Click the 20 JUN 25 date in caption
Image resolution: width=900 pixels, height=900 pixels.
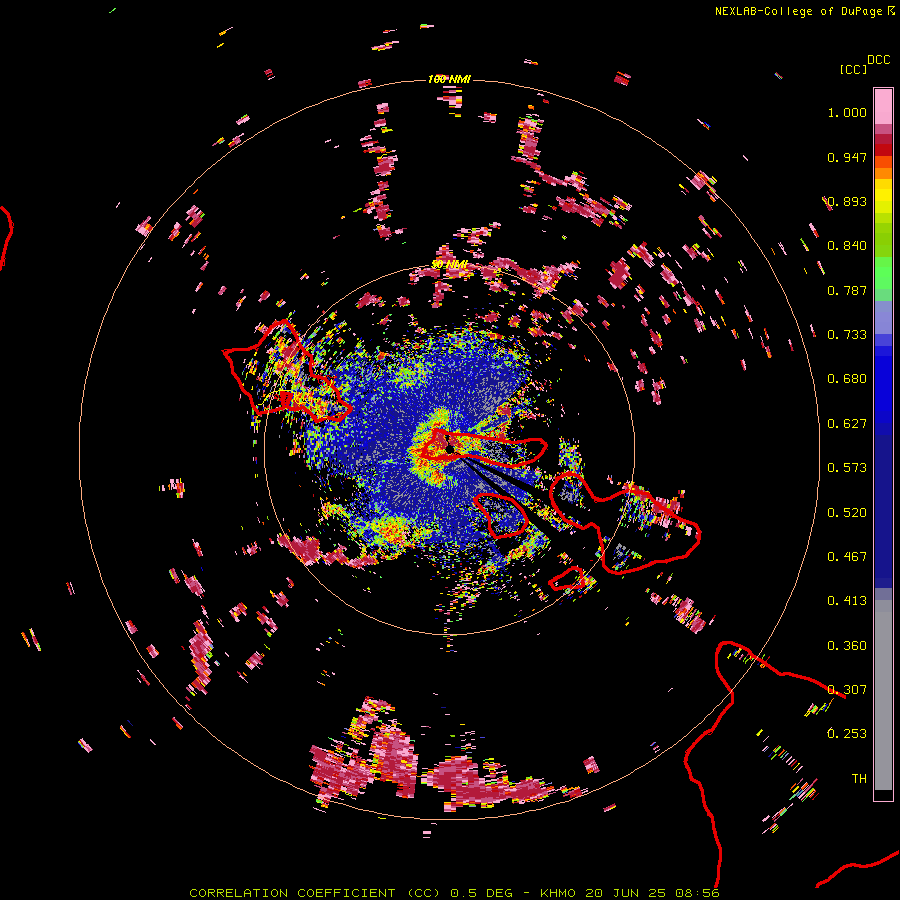[x=626, y=893]
